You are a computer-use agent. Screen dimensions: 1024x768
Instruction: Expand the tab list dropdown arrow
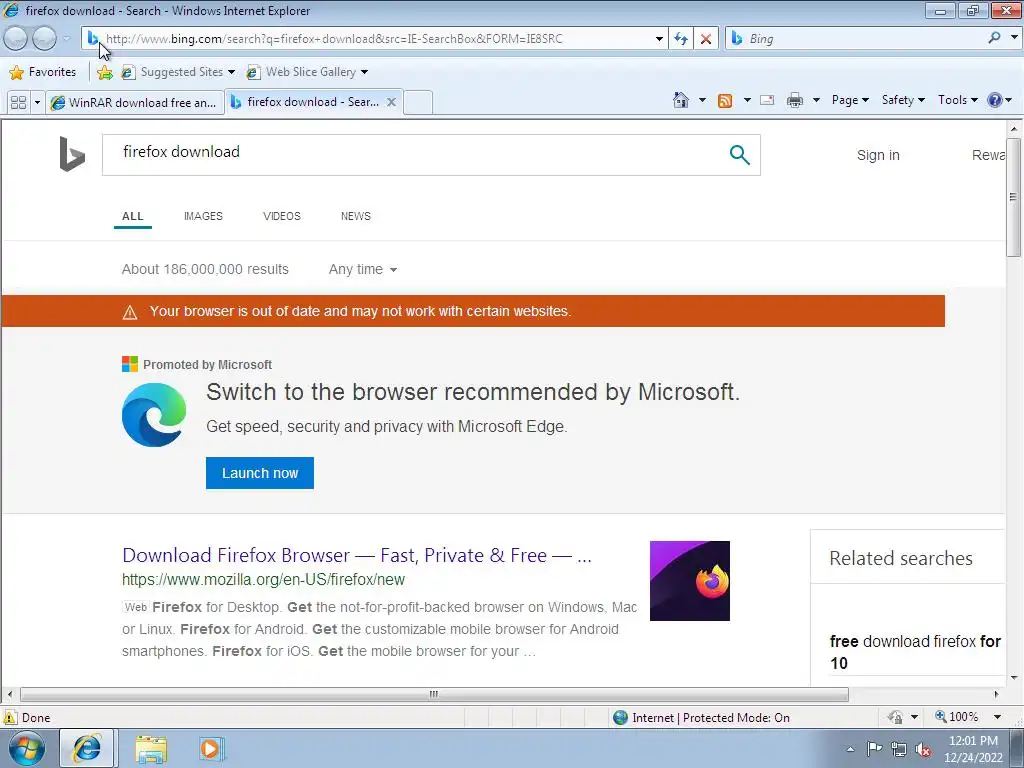[x=37, y=103]
